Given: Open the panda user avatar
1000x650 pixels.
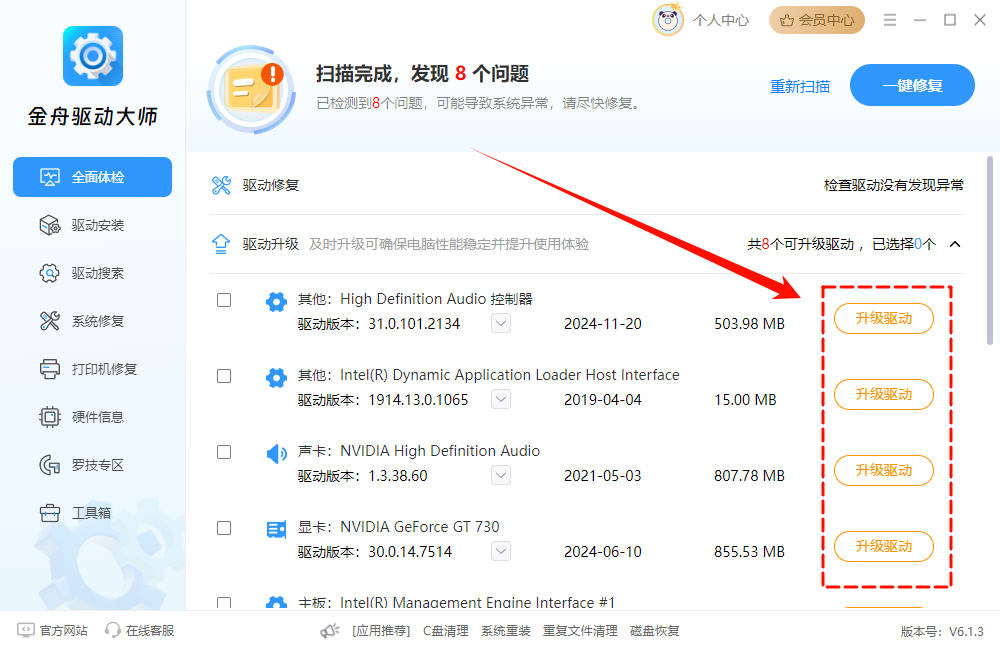Looking at the screenshot, I should point(668,20).
